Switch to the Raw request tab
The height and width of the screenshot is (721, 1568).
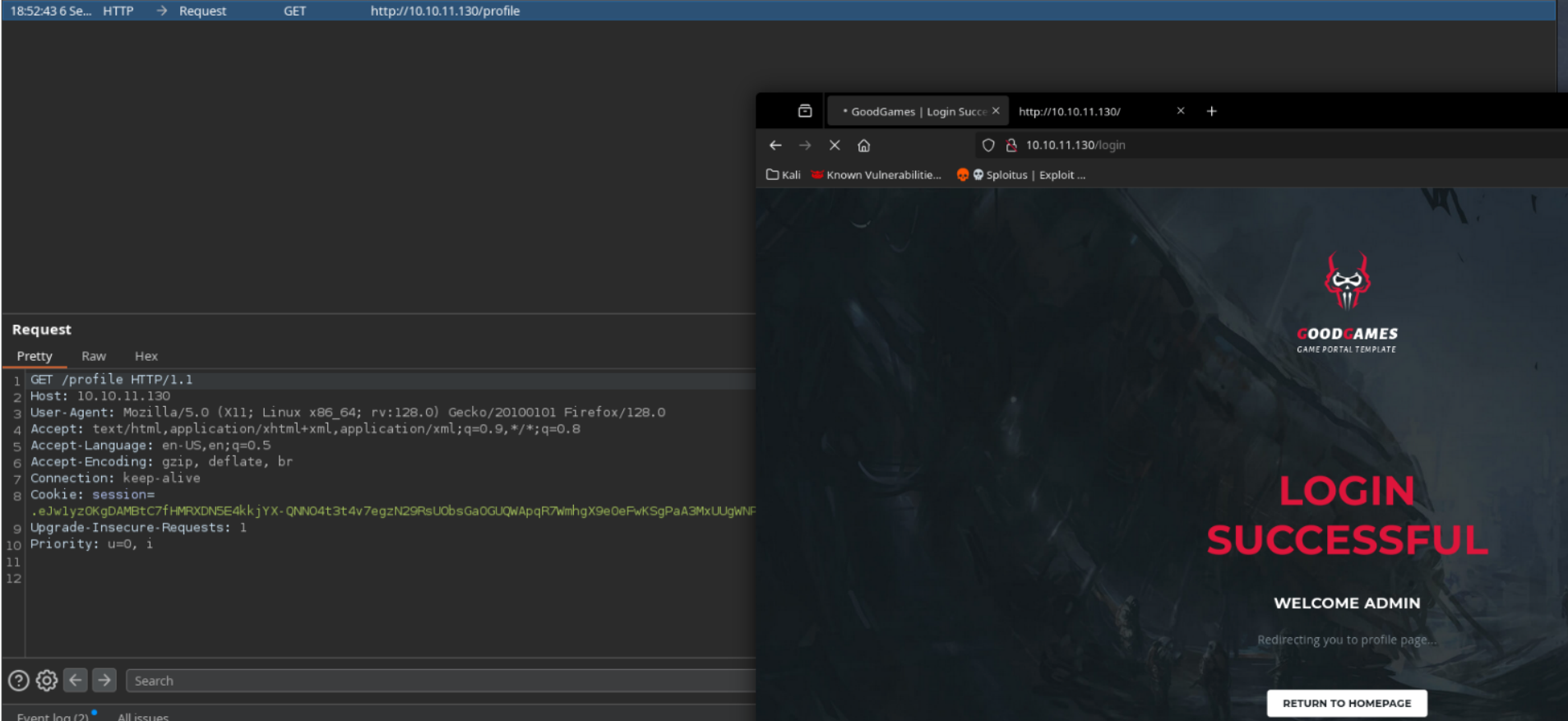tap(94, 356)
